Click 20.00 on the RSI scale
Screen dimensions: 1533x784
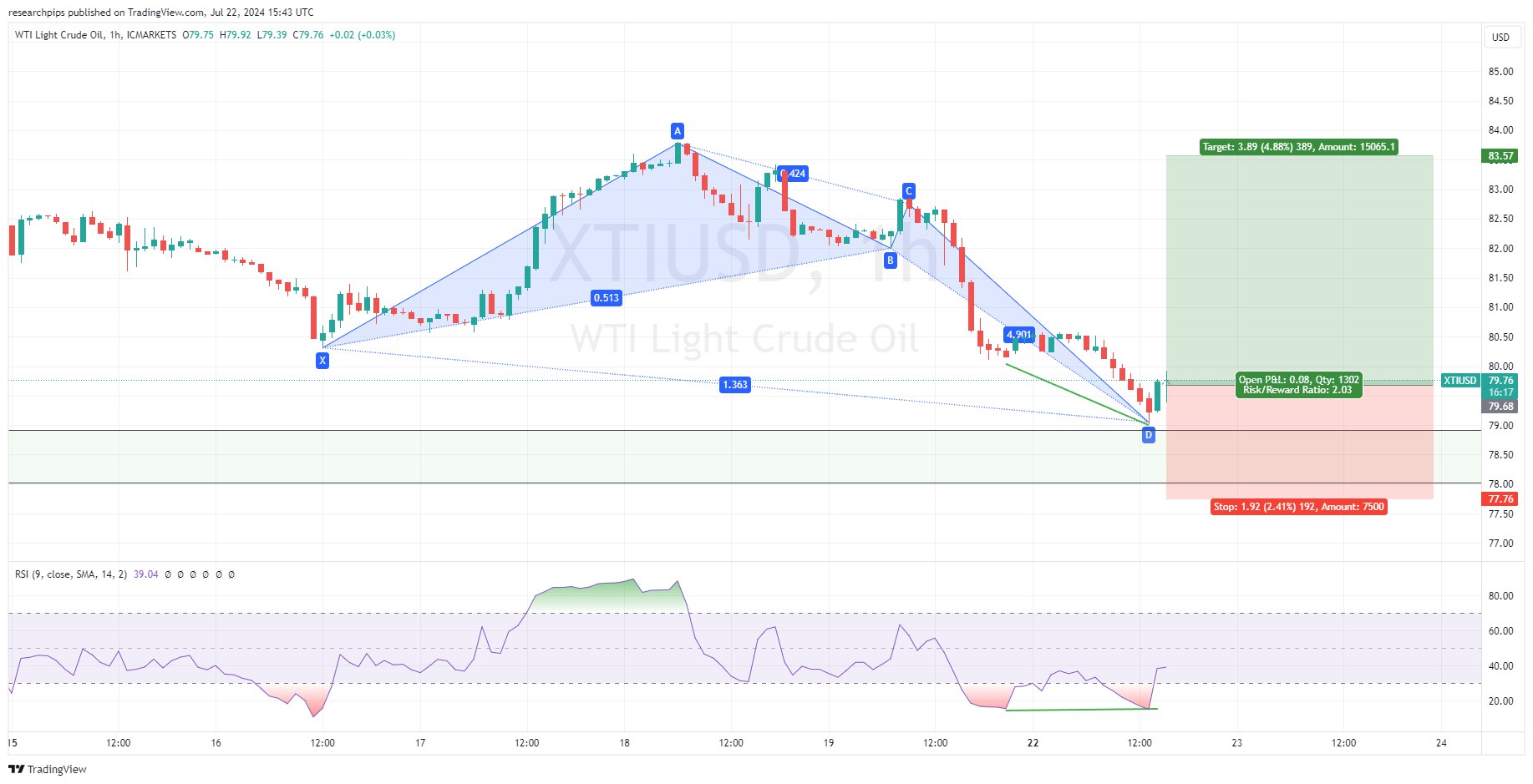click(1500, 701)
